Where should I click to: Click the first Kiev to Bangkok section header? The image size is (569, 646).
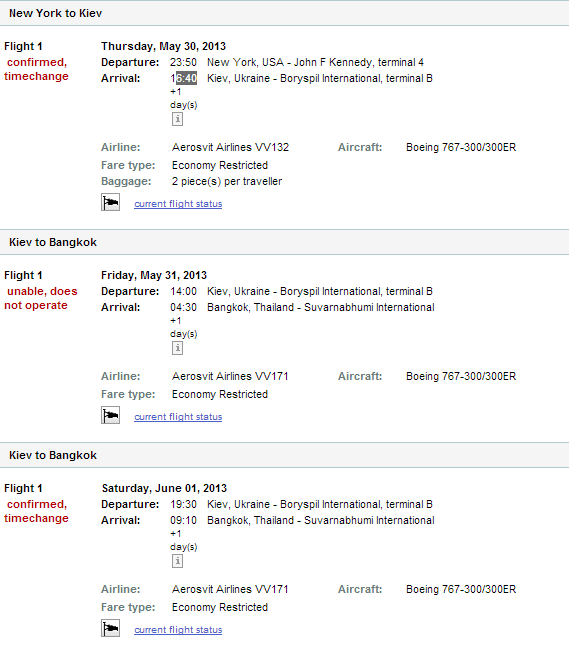[284, 242]
